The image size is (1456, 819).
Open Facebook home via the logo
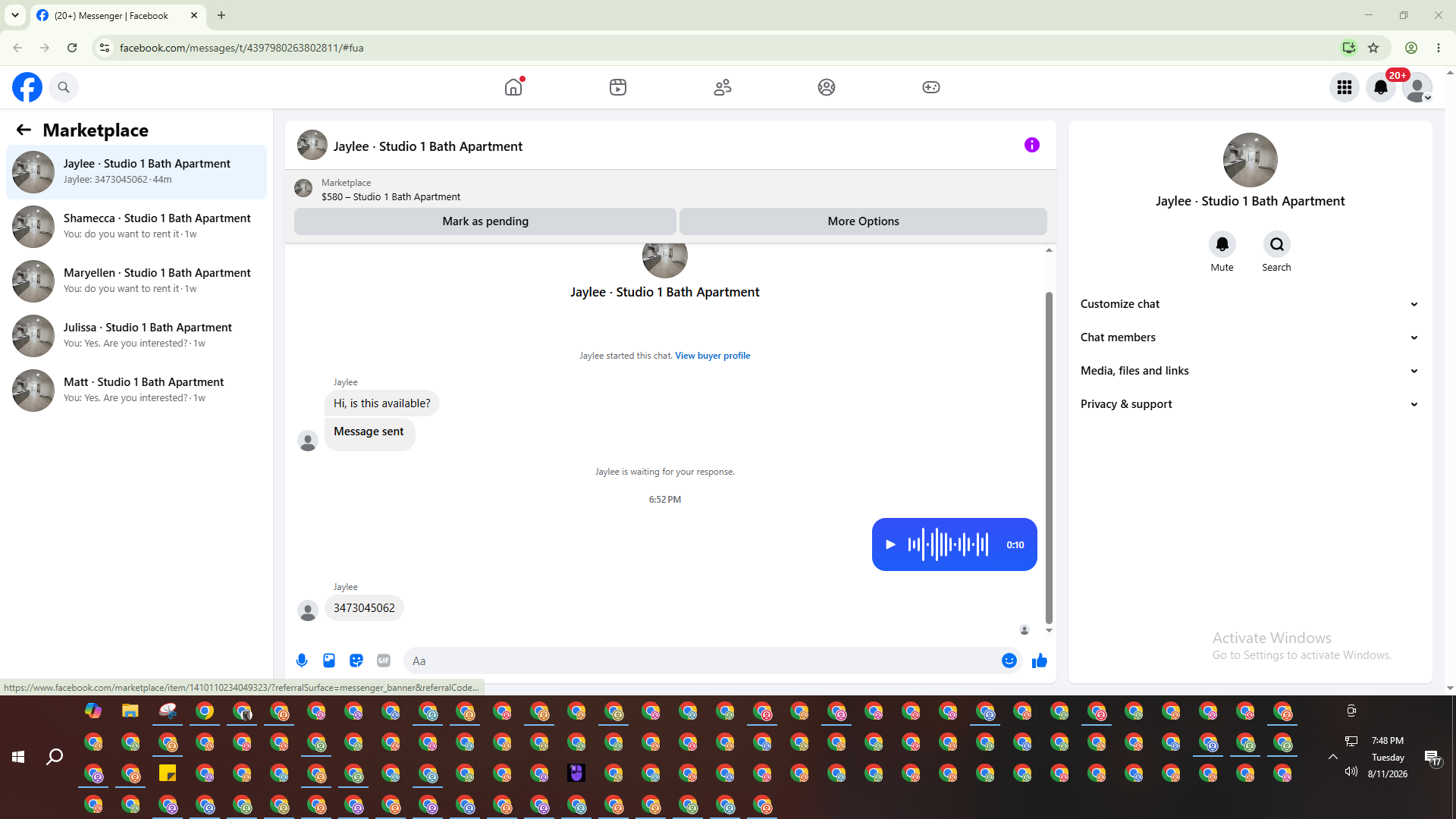27,87
